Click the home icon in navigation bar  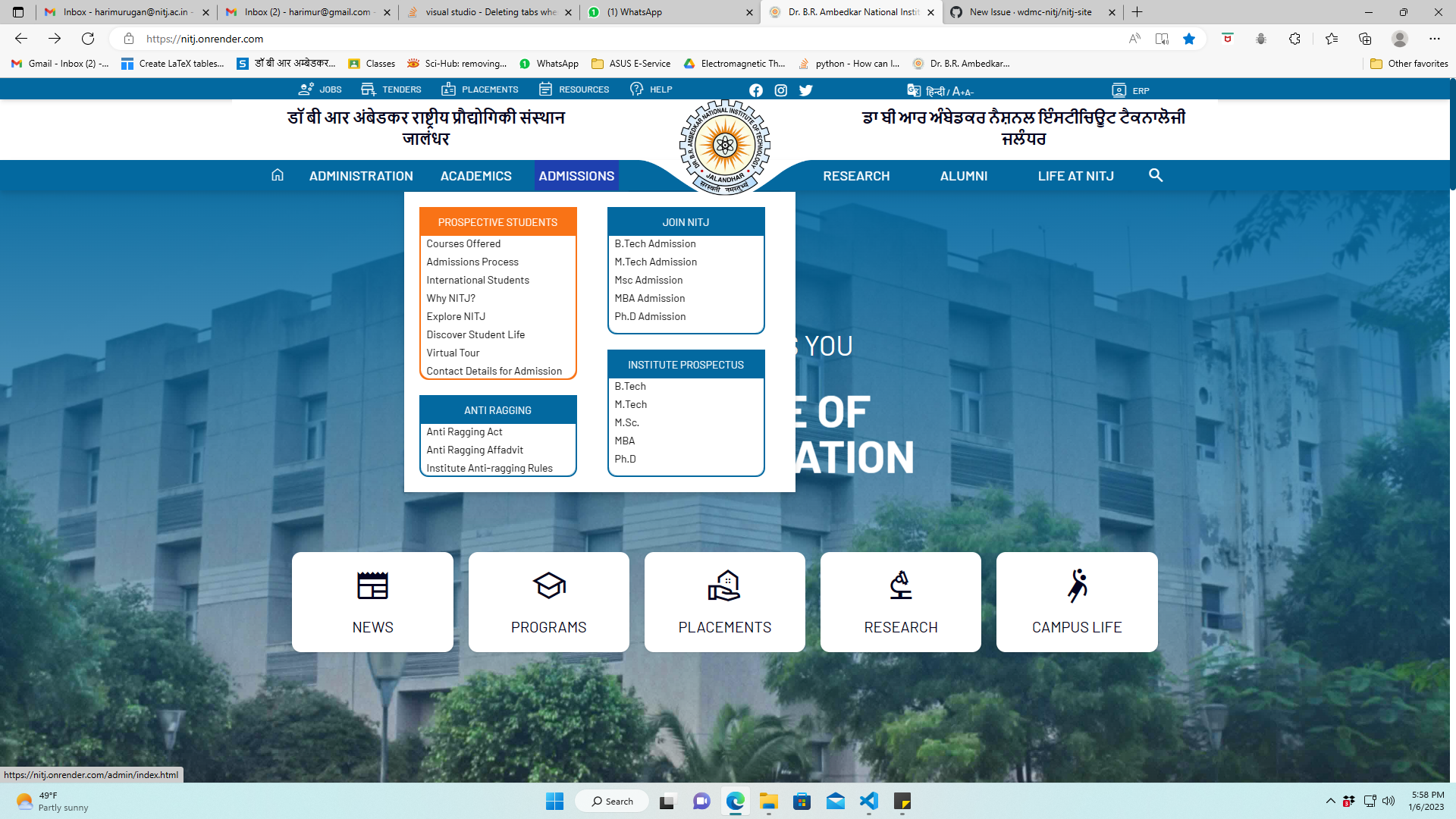pos(278,175)
